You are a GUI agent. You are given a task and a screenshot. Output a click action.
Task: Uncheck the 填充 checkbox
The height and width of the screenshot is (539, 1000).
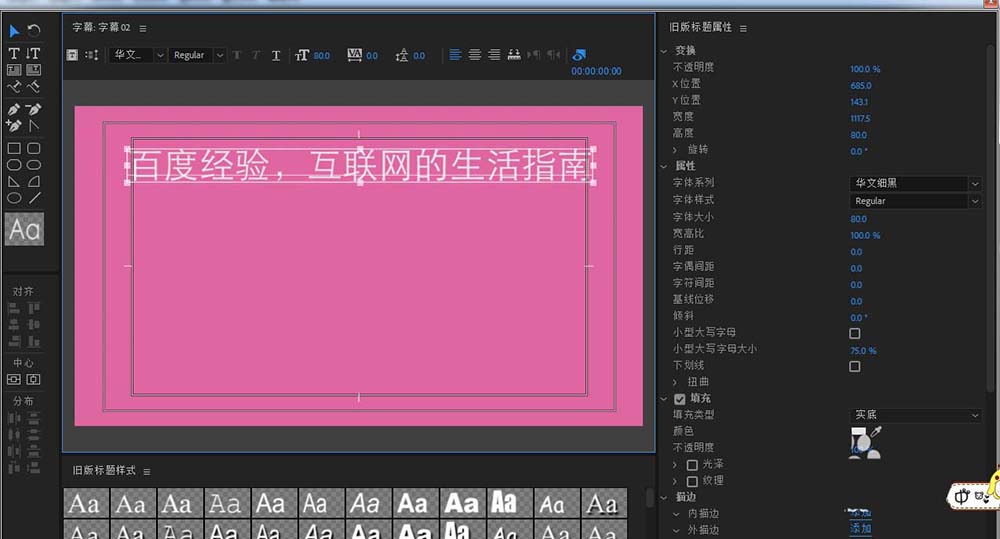(x=679, y=399)
